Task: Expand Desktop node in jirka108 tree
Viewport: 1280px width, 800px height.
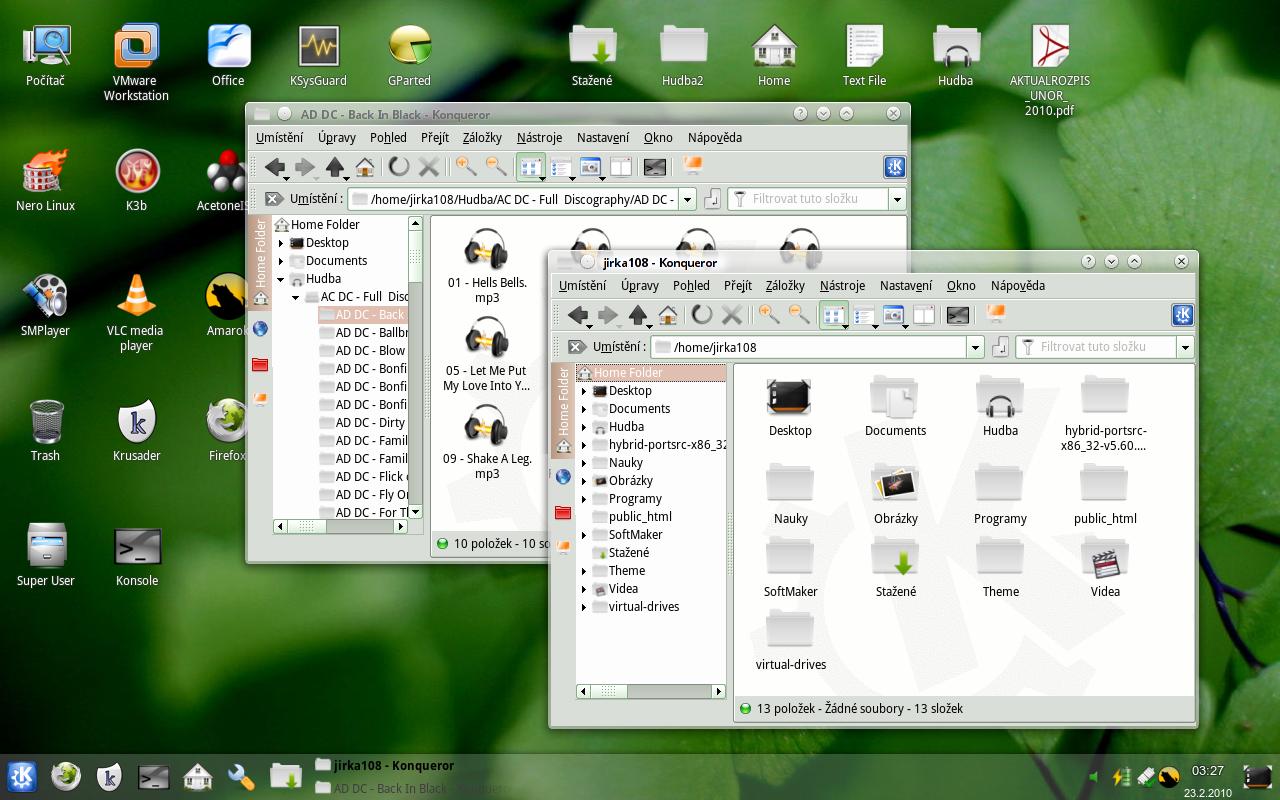Action: [x=584, y=391]
